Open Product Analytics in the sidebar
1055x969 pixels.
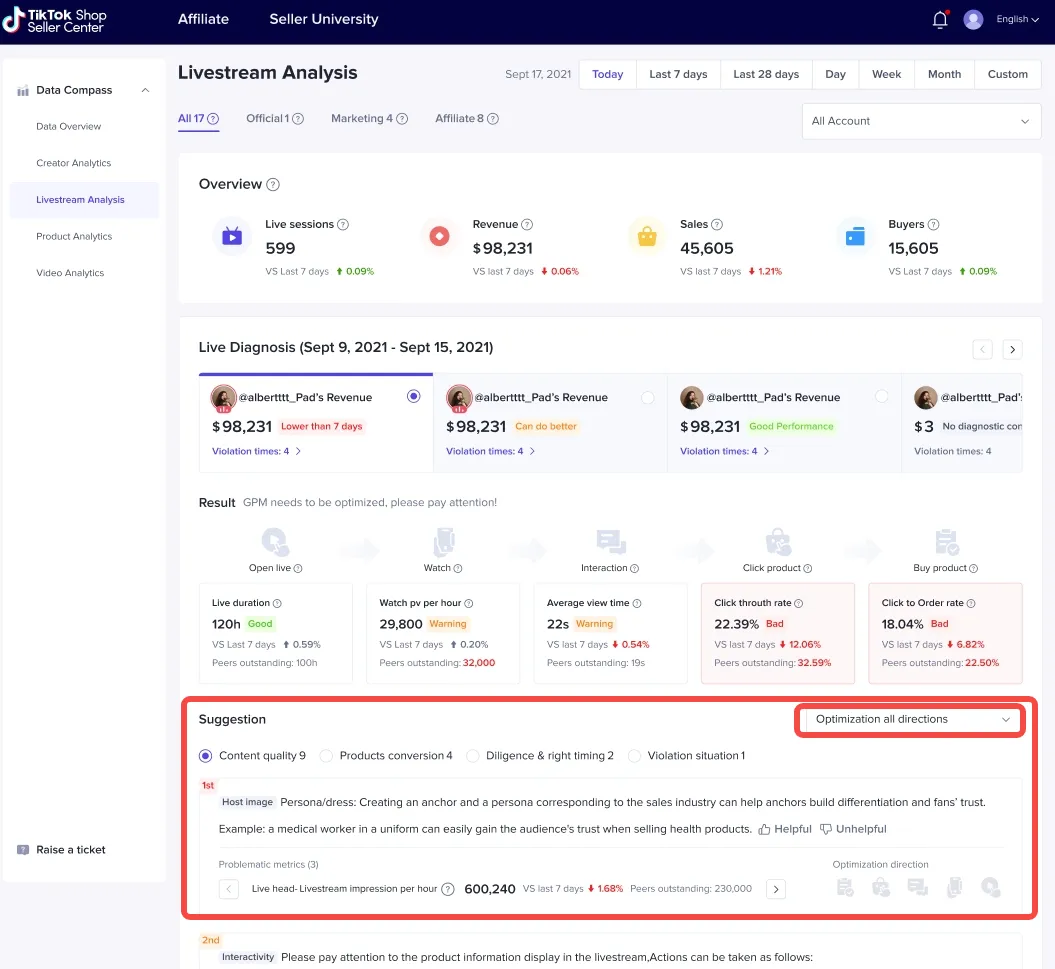click(x=74, y=237)
